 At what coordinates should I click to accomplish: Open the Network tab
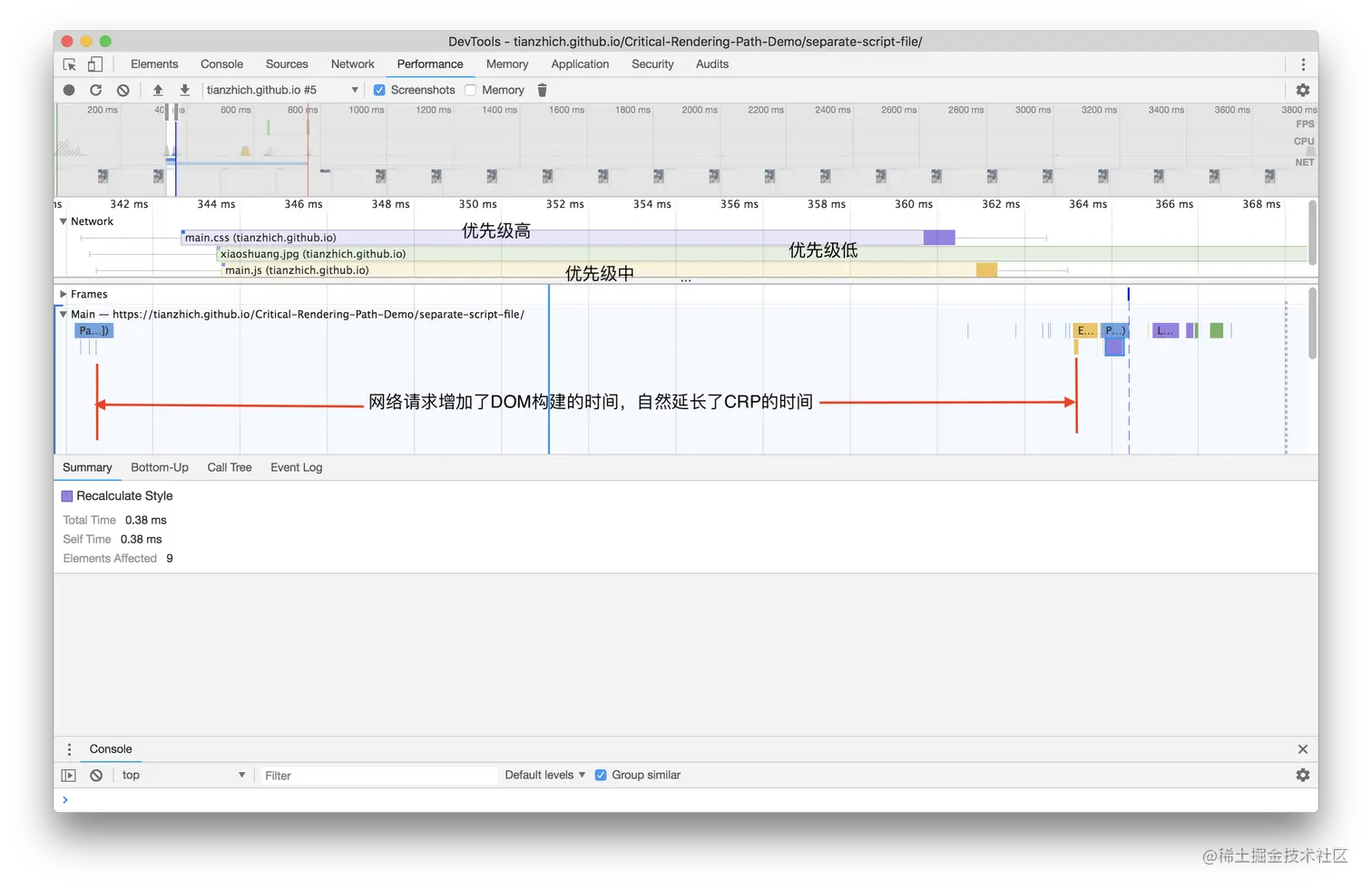[x=352, y=64]
